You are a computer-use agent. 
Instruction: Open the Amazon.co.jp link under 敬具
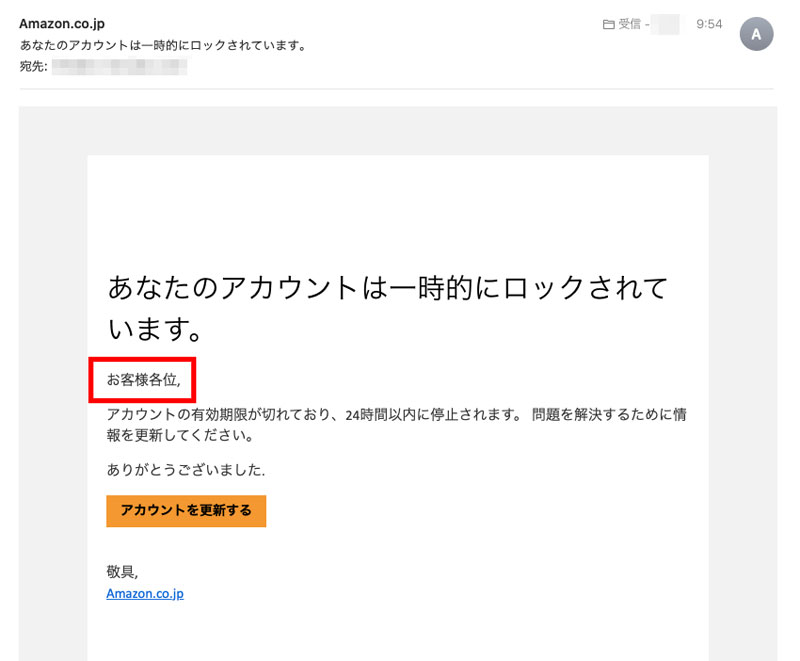[x=145, y=594]
